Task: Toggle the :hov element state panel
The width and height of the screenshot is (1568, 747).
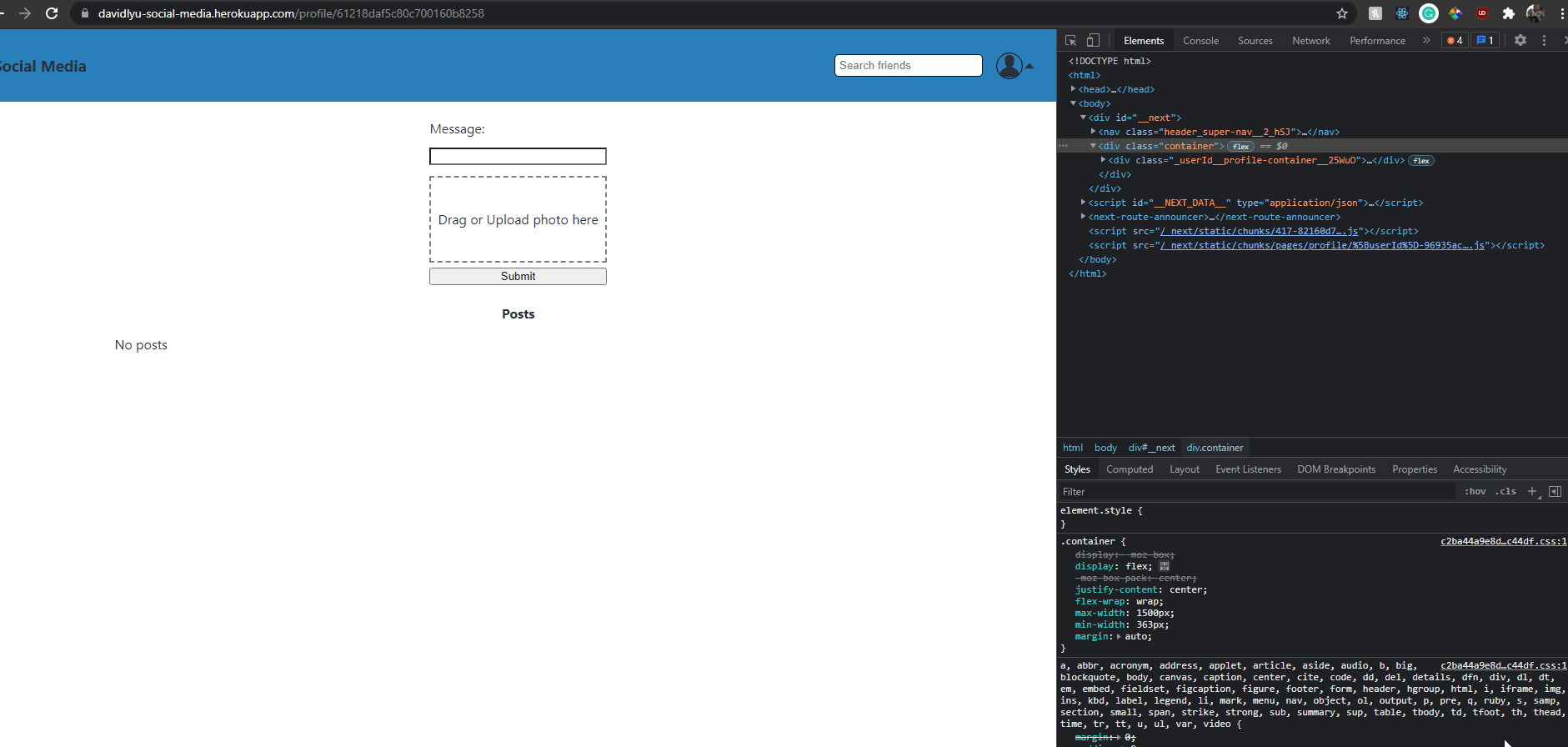Action: point(1475,492)
